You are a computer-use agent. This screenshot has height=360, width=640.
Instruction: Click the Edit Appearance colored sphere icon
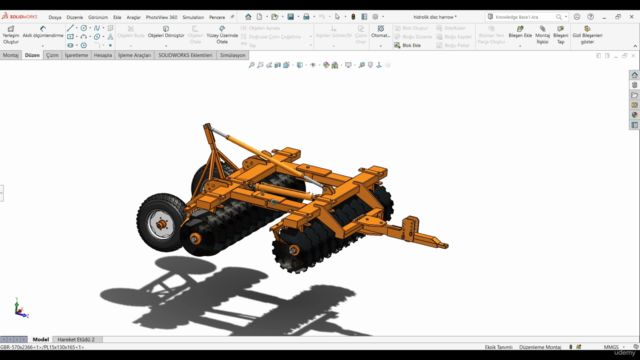[326, 65]
